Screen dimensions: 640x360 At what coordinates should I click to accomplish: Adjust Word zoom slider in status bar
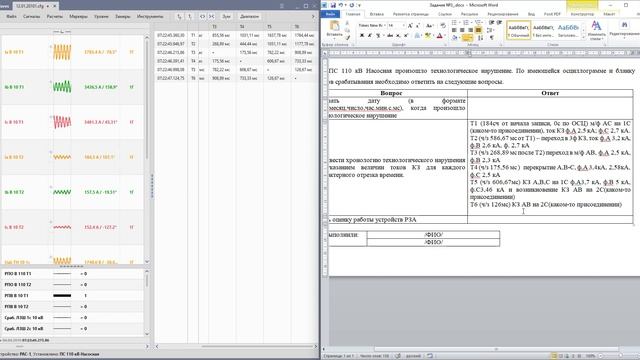[620, 356]
